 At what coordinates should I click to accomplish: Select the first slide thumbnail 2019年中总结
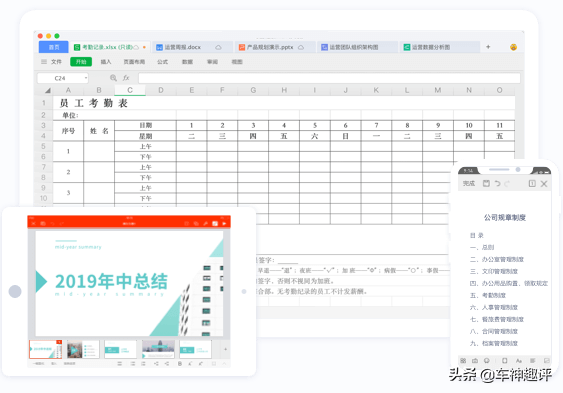tap(45, 349)
